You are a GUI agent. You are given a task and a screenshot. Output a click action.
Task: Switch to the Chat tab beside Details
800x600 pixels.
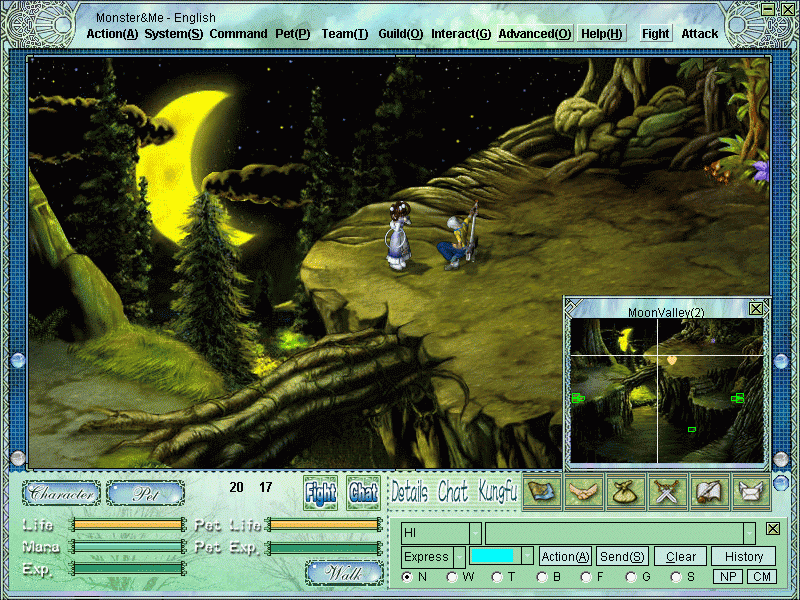tap(453, 492)
